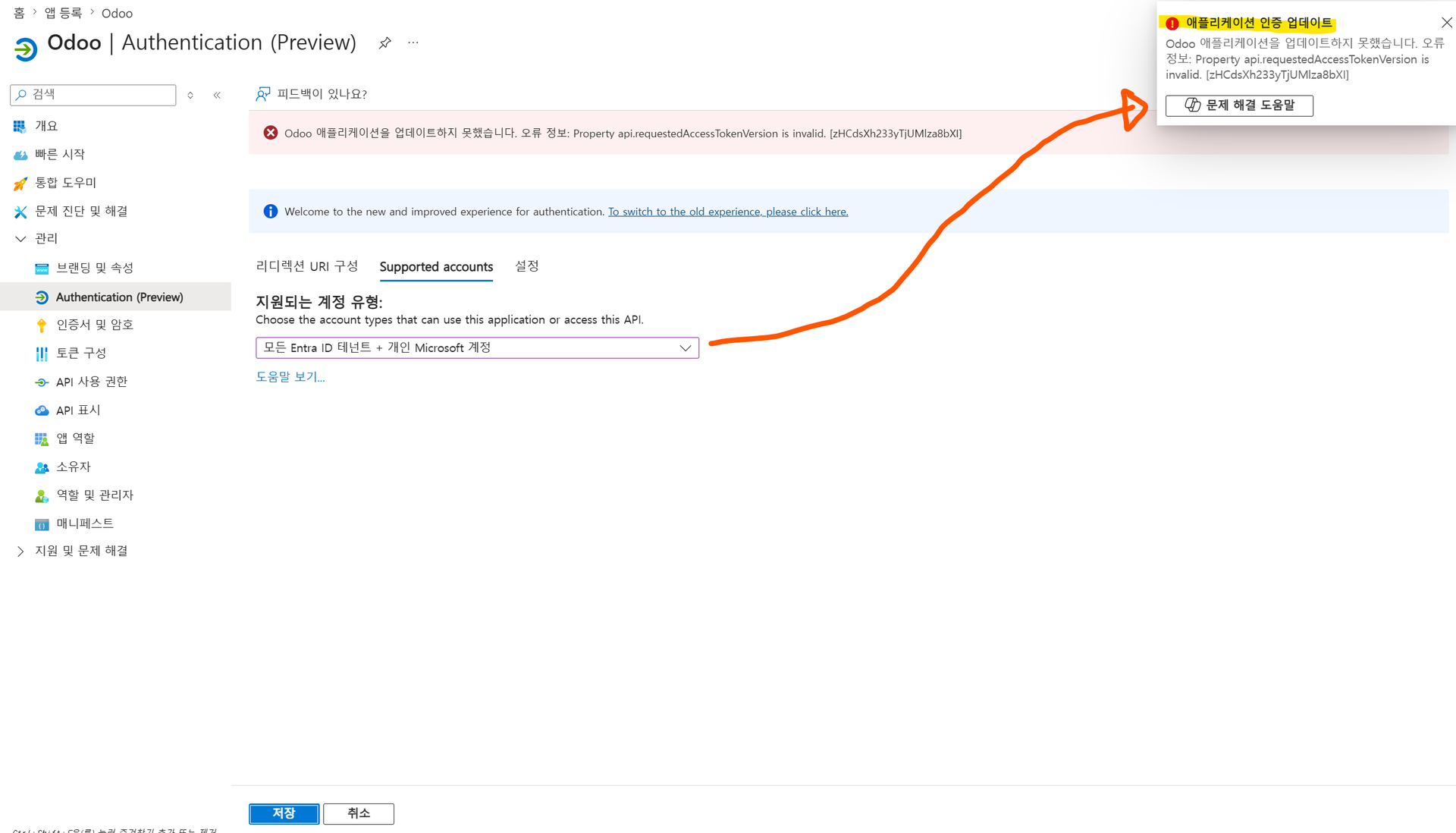Go to 앱 등록 in breadcrumb
This screenshot has width=1456, height=833.
click(x=63, y=13)
